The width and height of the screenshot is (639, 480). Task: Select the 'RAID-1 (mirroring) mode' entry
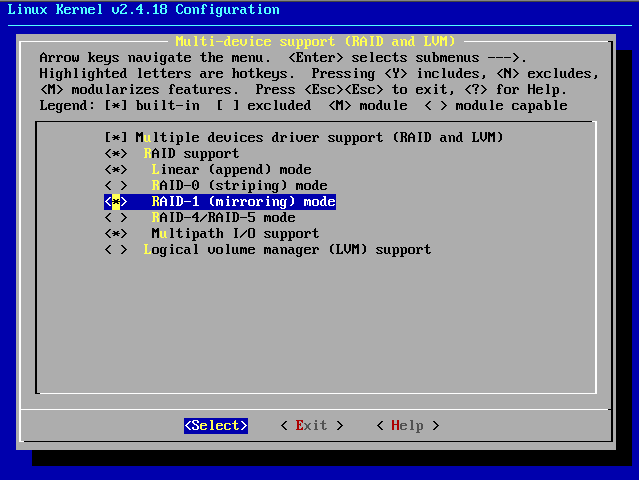[x=243, y=202]
